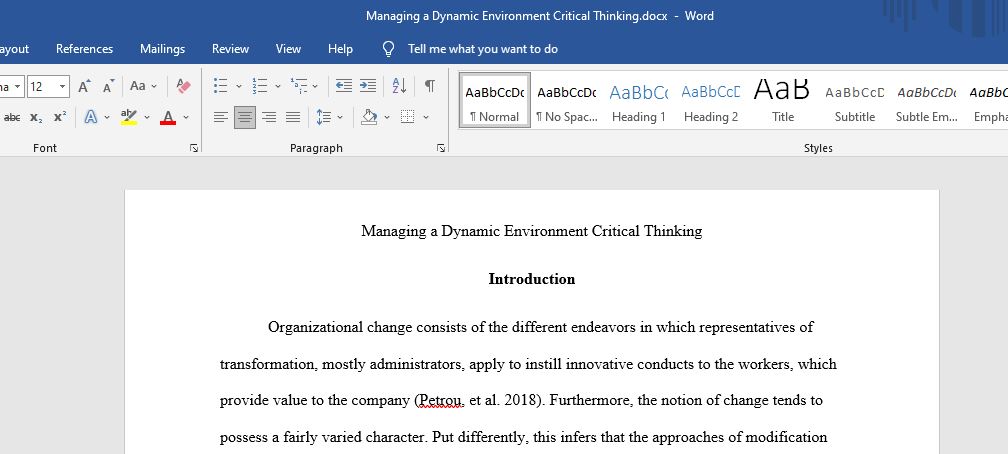Open the Paragraph settings dialog launcher

(441, 148)
